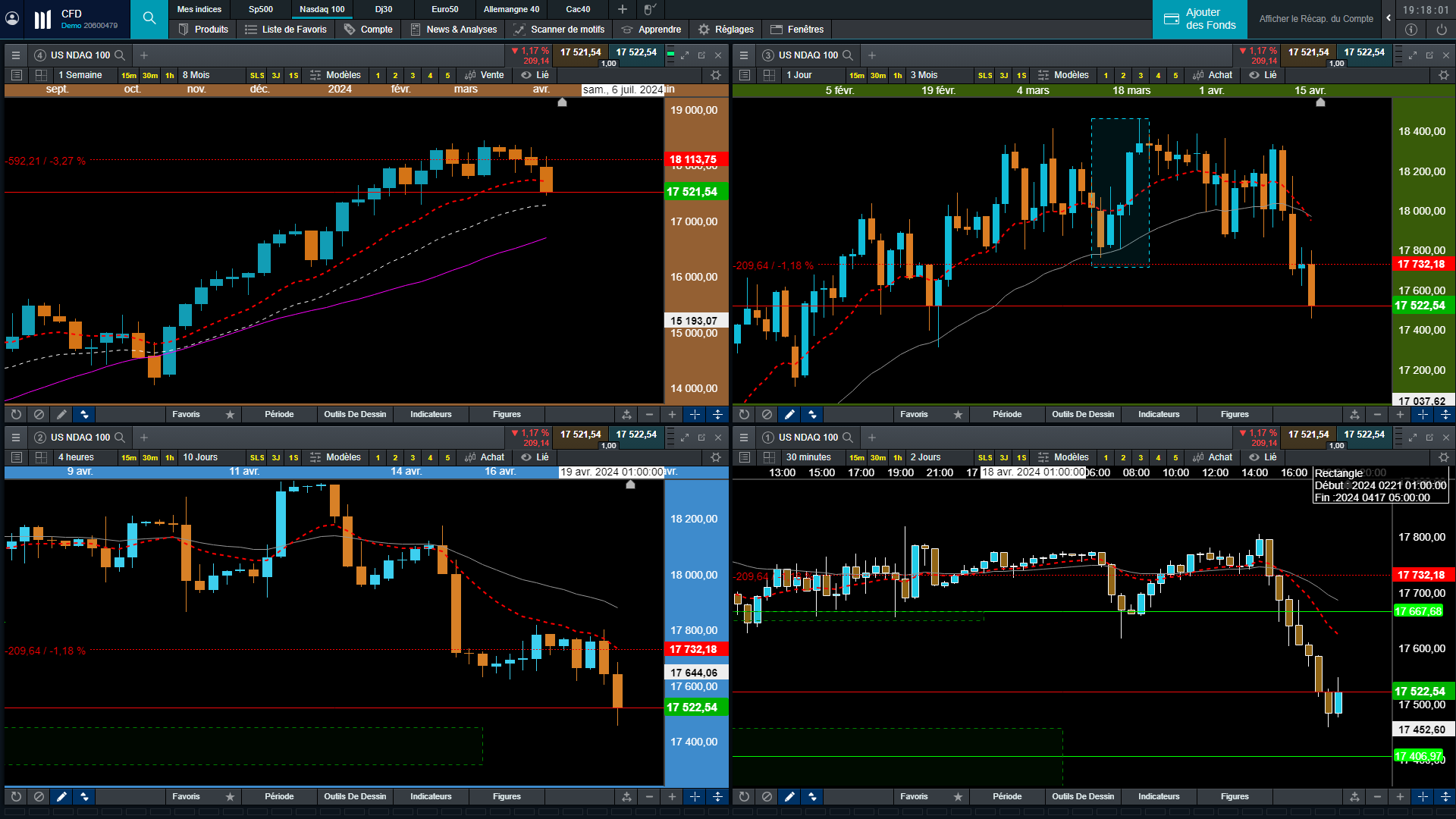Switch to the Dj30 tab
1456x819 pixels.
384,9
